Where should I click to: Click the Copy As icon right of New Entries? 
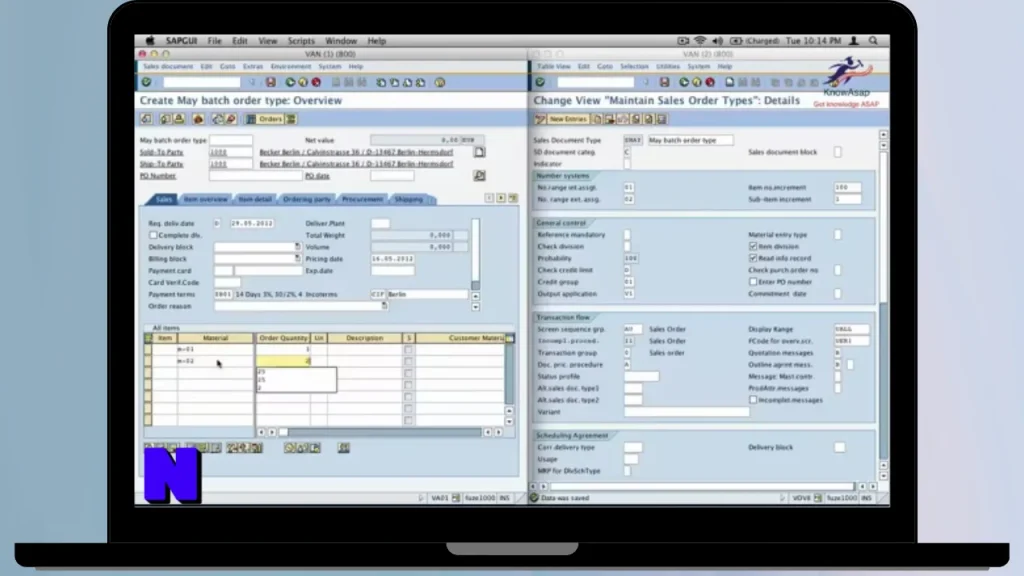pos(597,119)
